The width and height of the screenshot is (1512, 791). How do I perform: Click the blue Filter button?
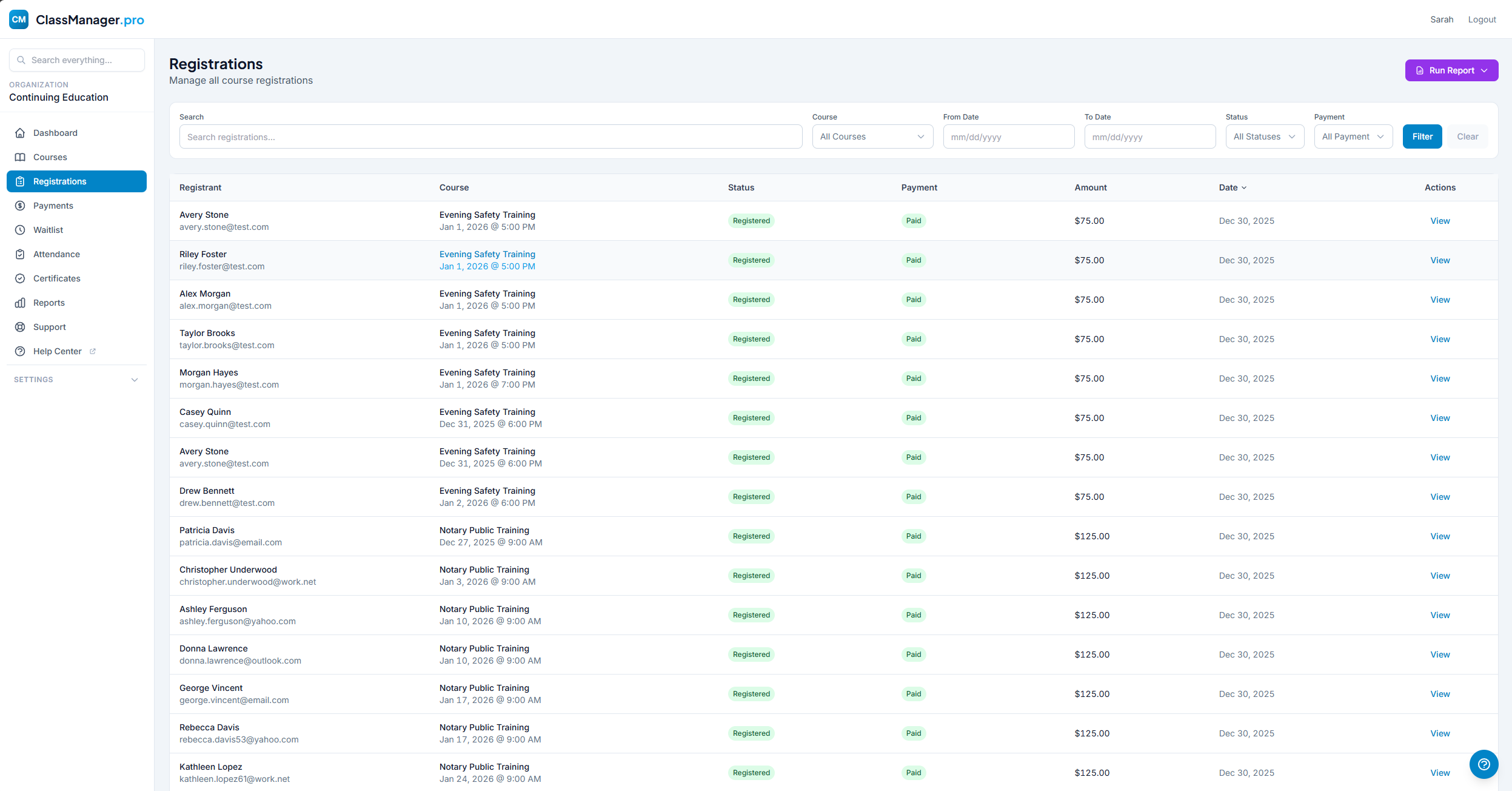click(x=1422, y=136)
